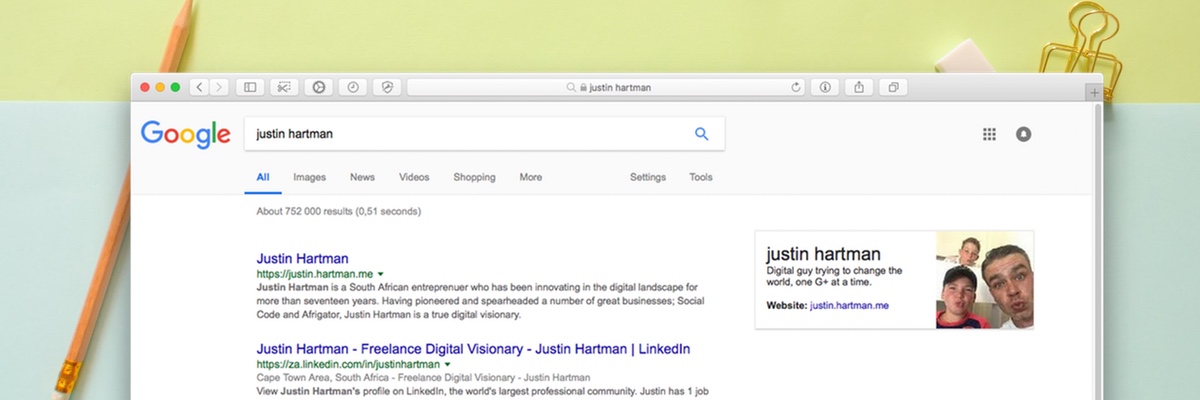Open the More search categories menu

click(530, 177)
